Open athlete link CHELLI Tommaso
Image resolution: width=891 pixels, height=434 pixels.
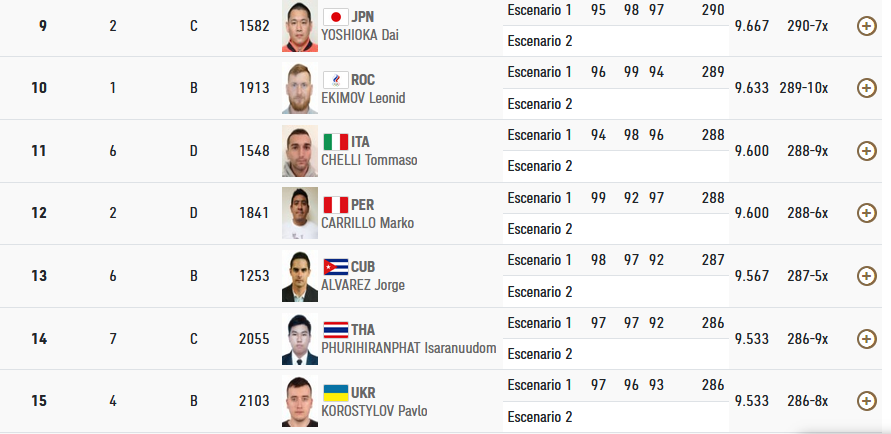pos(369,160)
